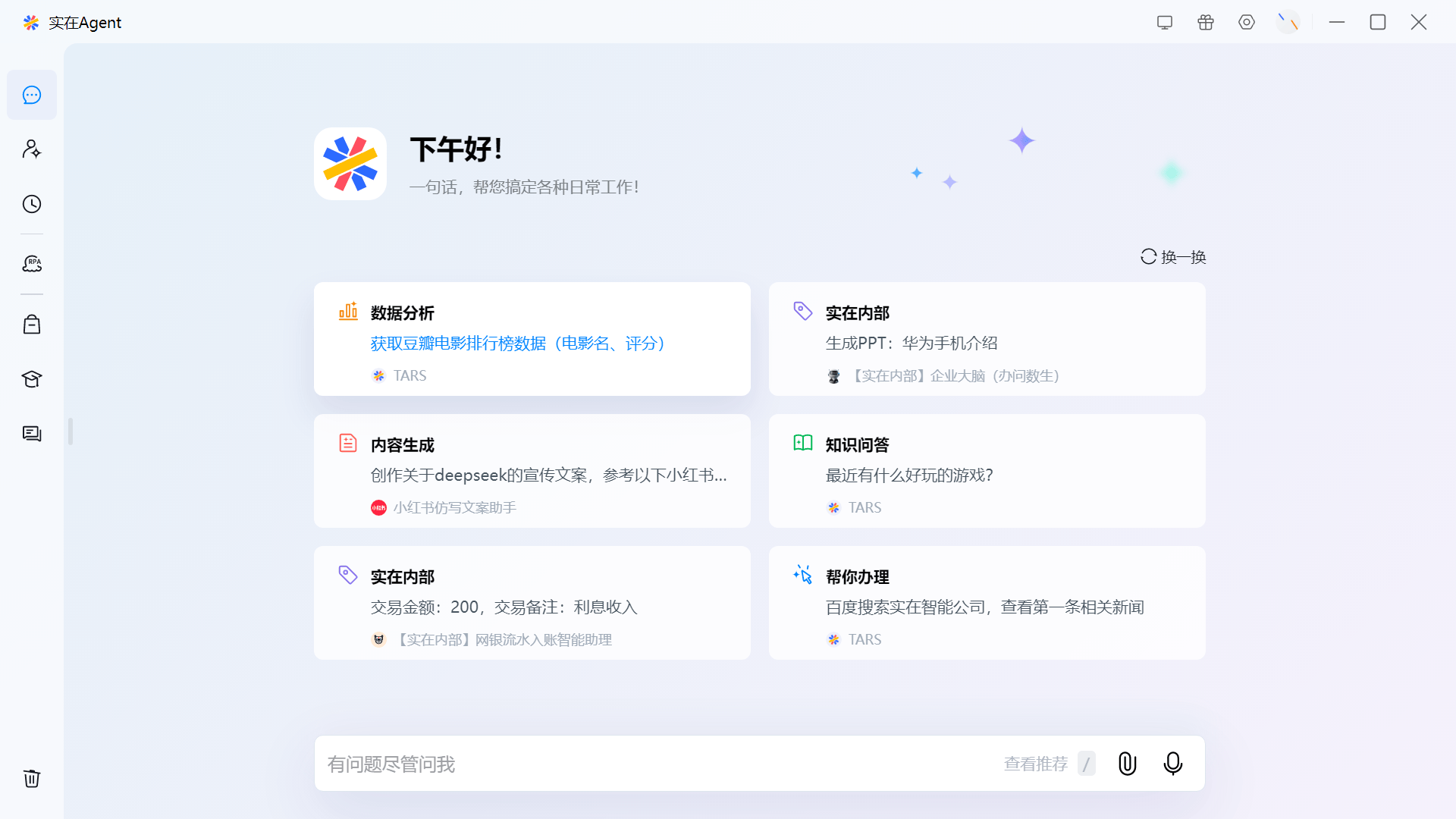The image size is (1456, 819).
Task: Click the sidebar collapse handle
Action: (71, 431)
